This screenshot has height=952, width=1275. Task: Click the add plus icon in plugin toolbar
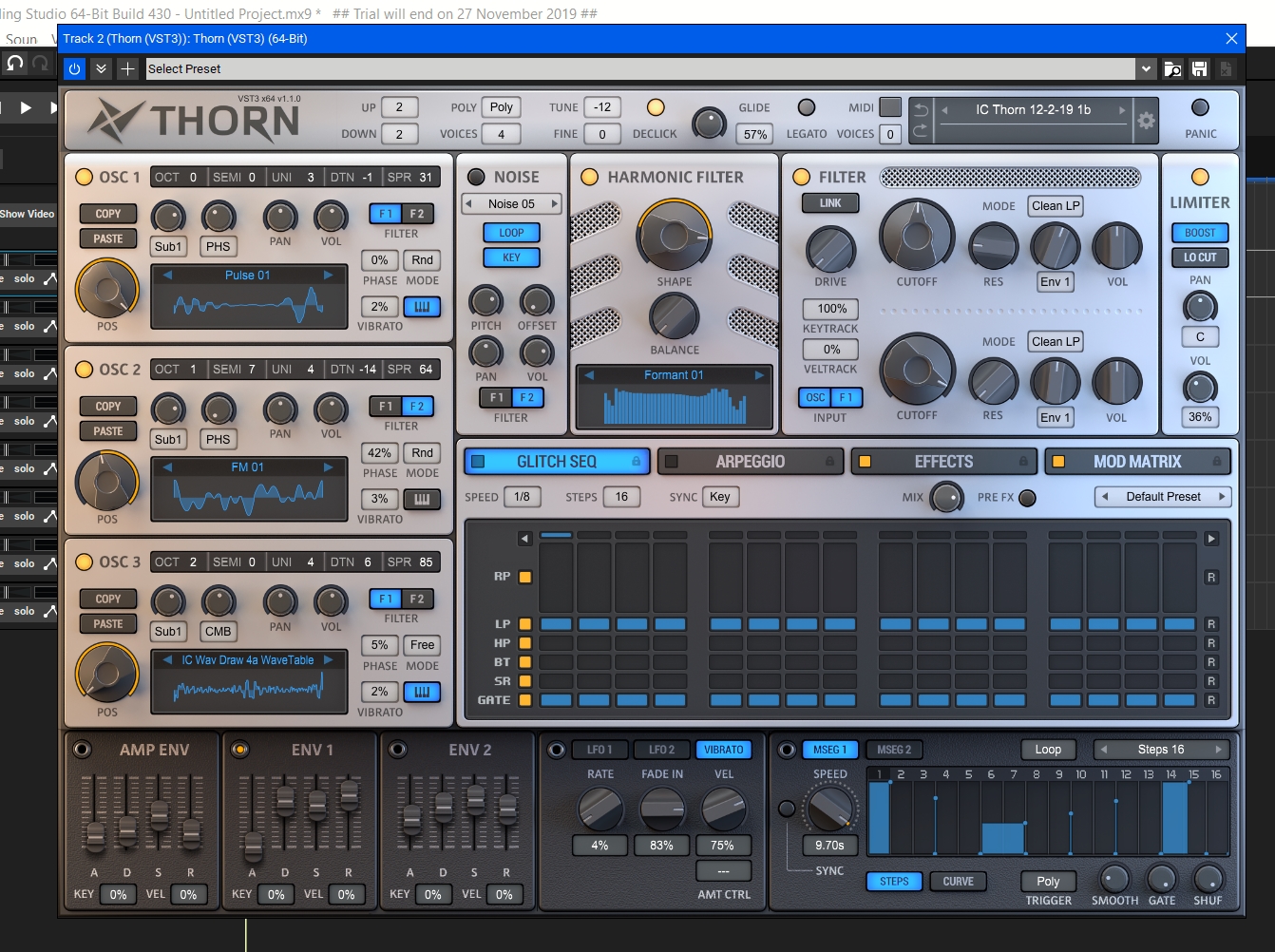coord(127,69)
